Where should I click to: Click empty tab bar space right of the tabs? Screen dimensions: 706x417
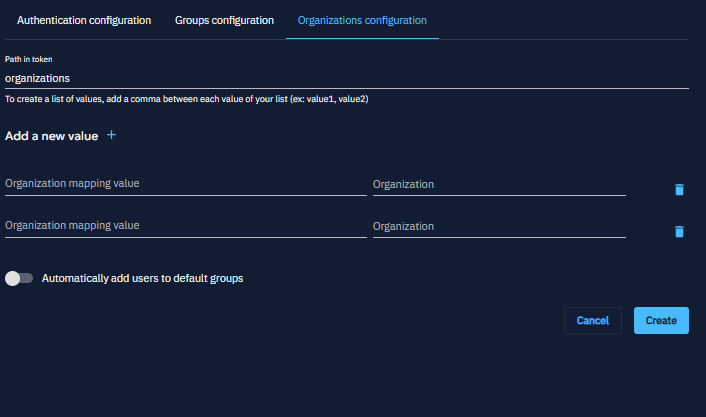click(x=570, y=20)
